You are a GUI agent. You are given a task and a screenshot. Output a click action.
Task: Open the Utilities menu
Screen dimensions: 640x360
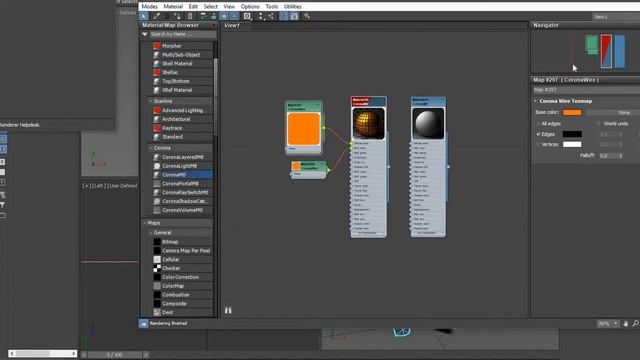(x=293, y=7)
